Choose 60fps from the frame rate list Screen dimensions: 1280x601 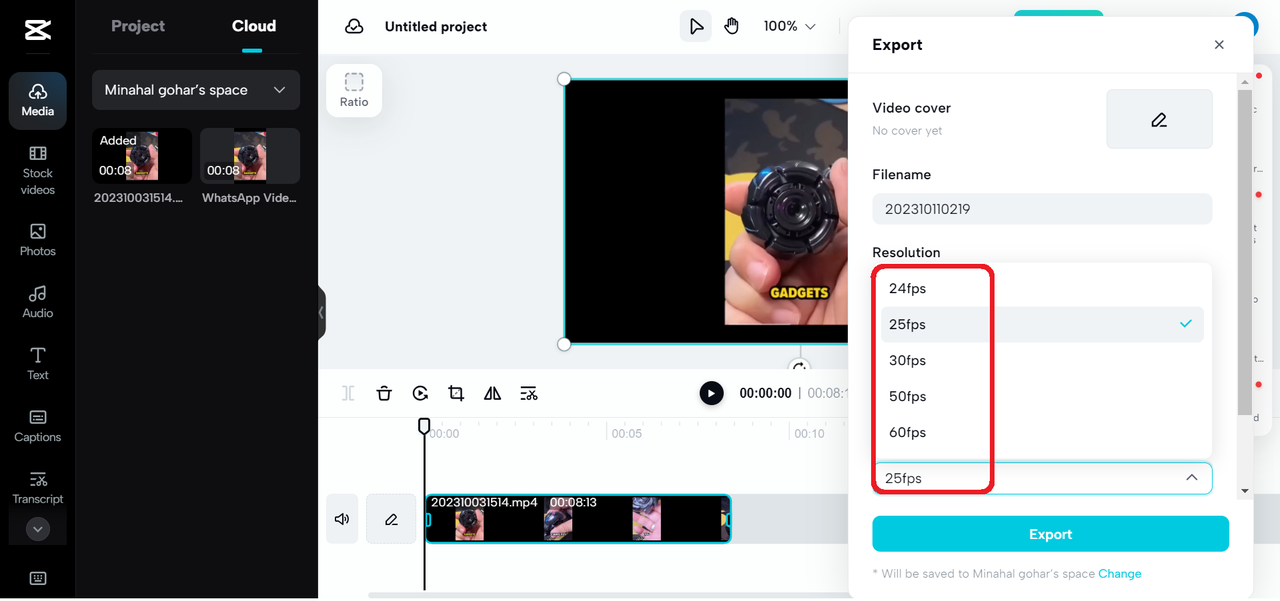pos(908,432)
